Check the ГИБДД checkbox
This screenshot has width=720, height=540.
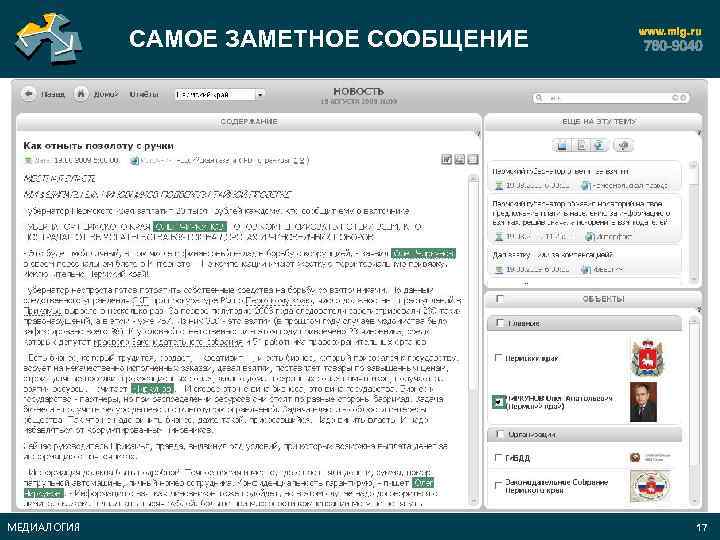pyautogui.click(x=498, y=458)
